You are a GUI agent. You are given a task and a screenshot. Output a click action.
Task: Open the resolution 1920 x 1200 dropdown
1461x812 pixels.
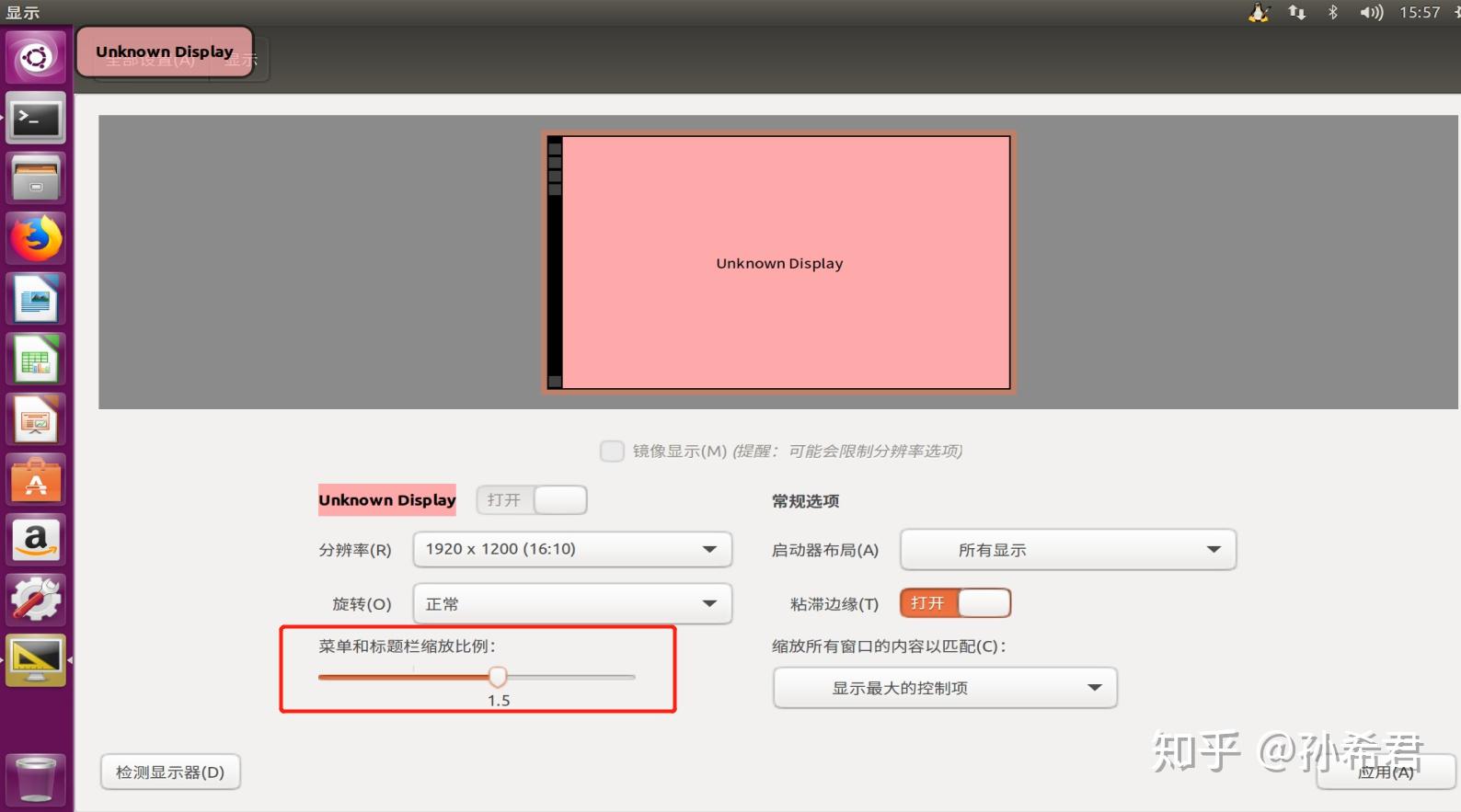pos(572,549)
